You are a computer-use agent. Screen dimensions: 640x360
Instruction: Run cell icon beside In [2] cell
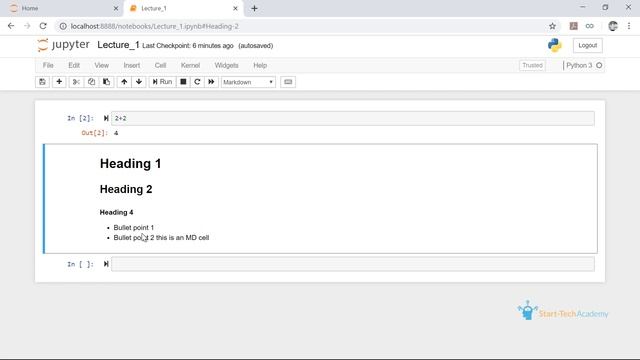tap(106, 118)
